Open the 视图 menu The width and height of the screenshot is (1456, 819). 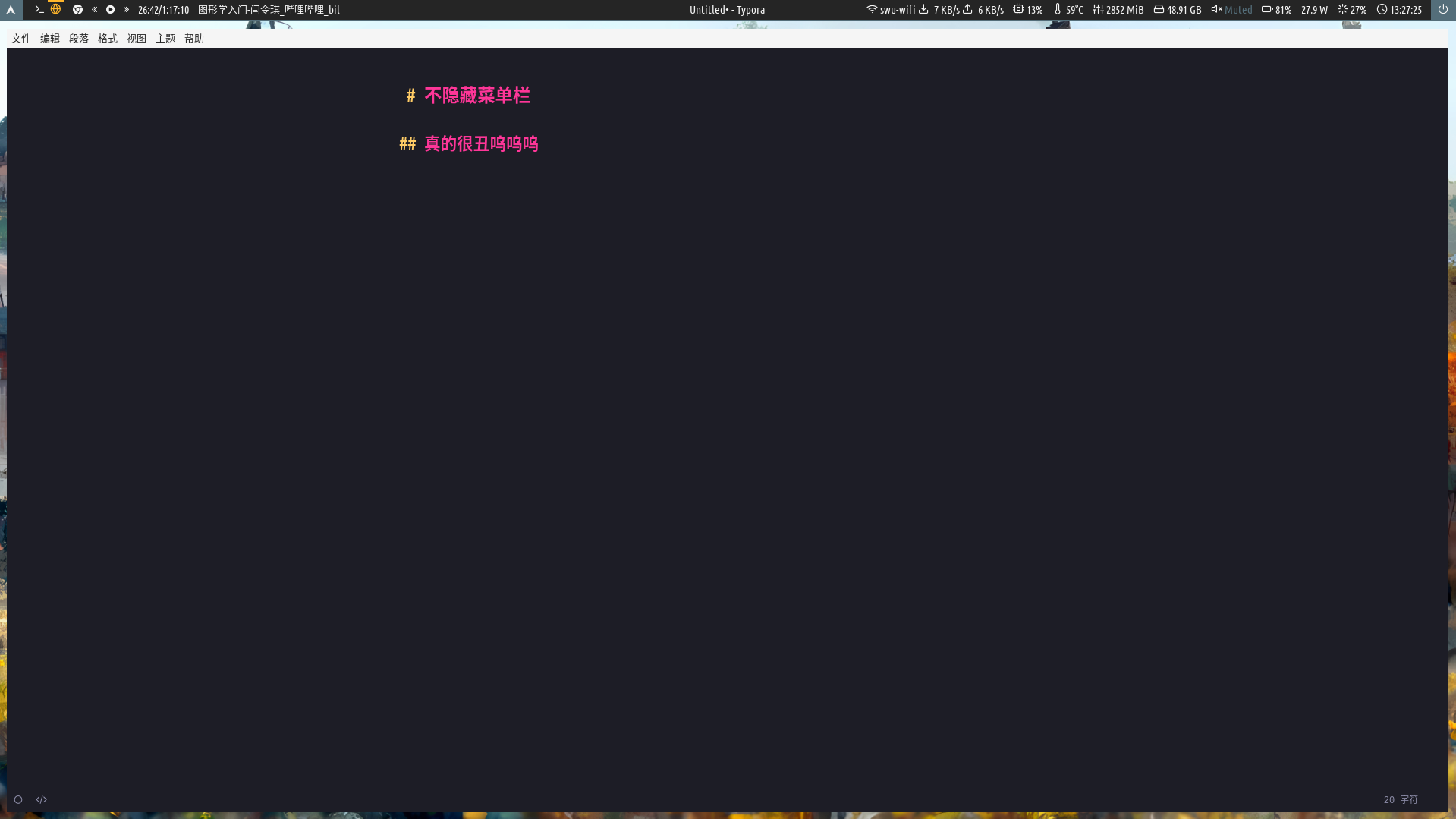tap(137, 38)
